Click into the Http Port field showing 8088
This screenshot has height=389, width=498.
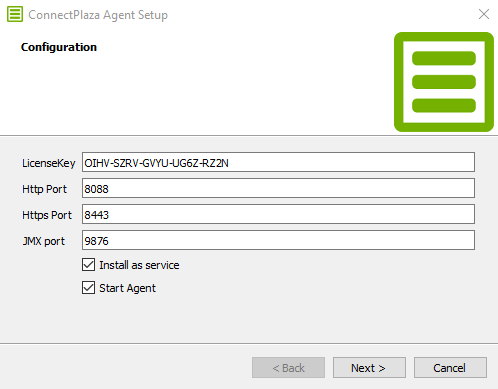click(278, 188)
